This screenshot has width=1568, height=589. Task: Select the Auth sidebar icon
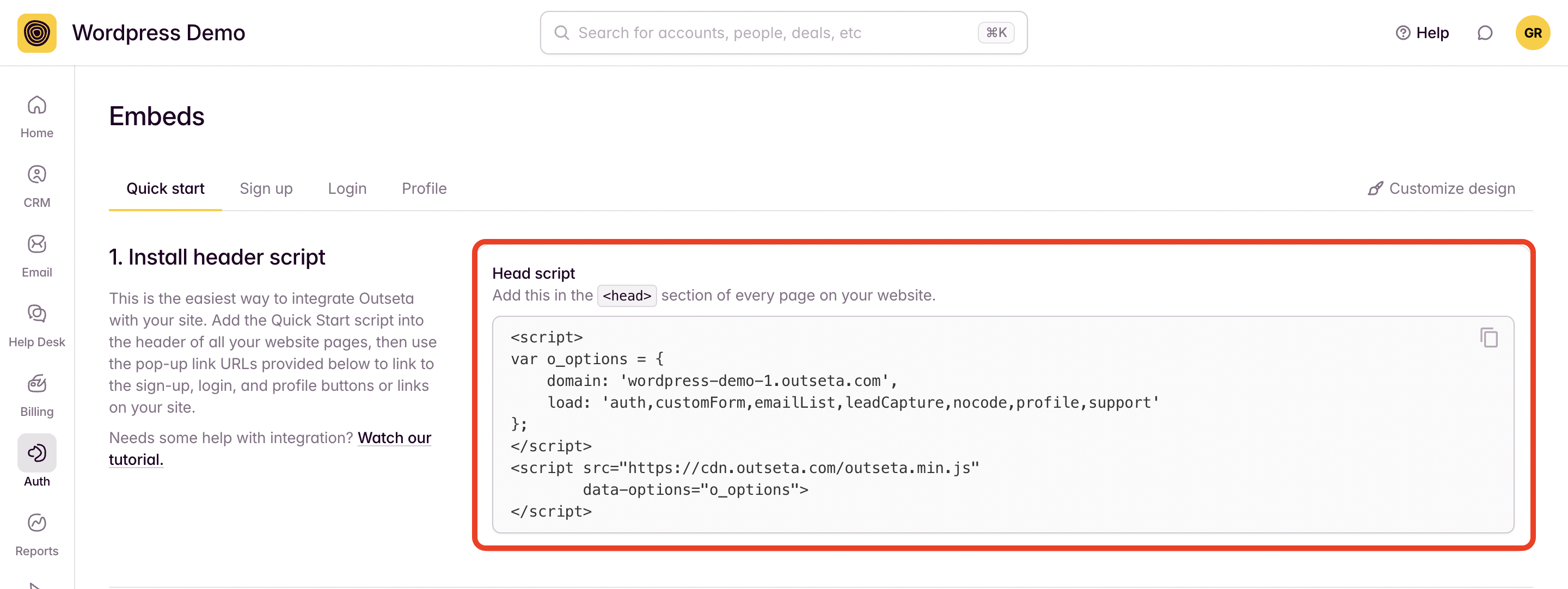click(36, 453)
